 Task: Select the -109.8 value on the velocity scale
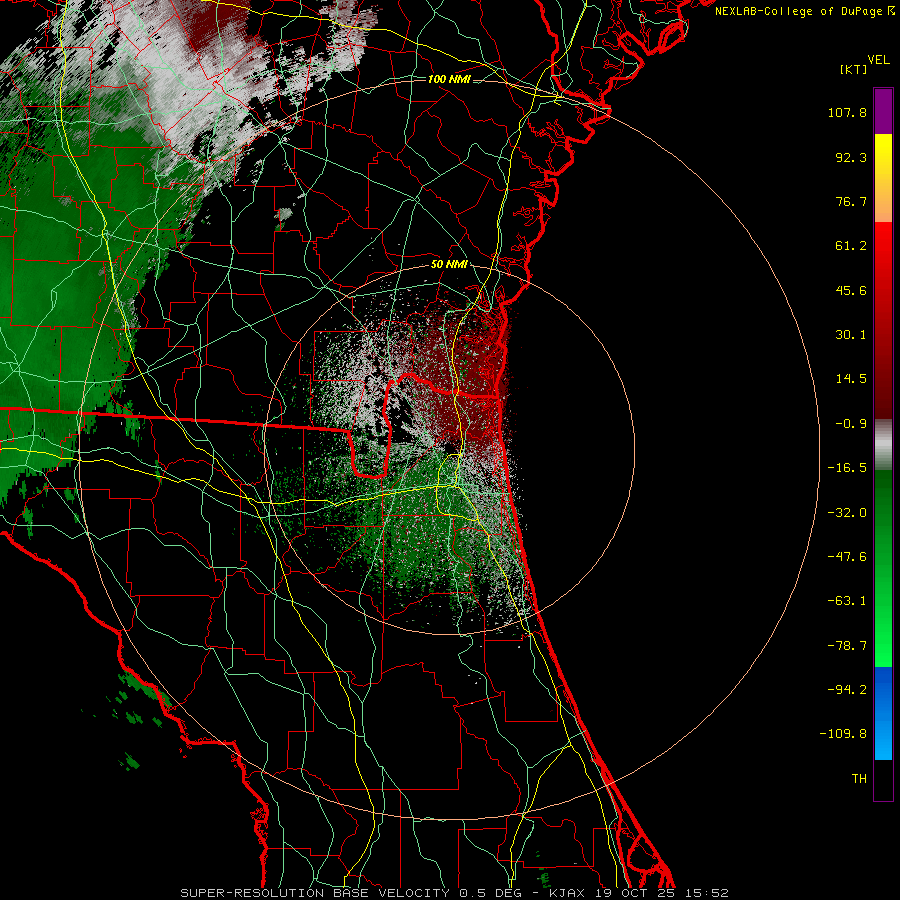coord(844,734)
